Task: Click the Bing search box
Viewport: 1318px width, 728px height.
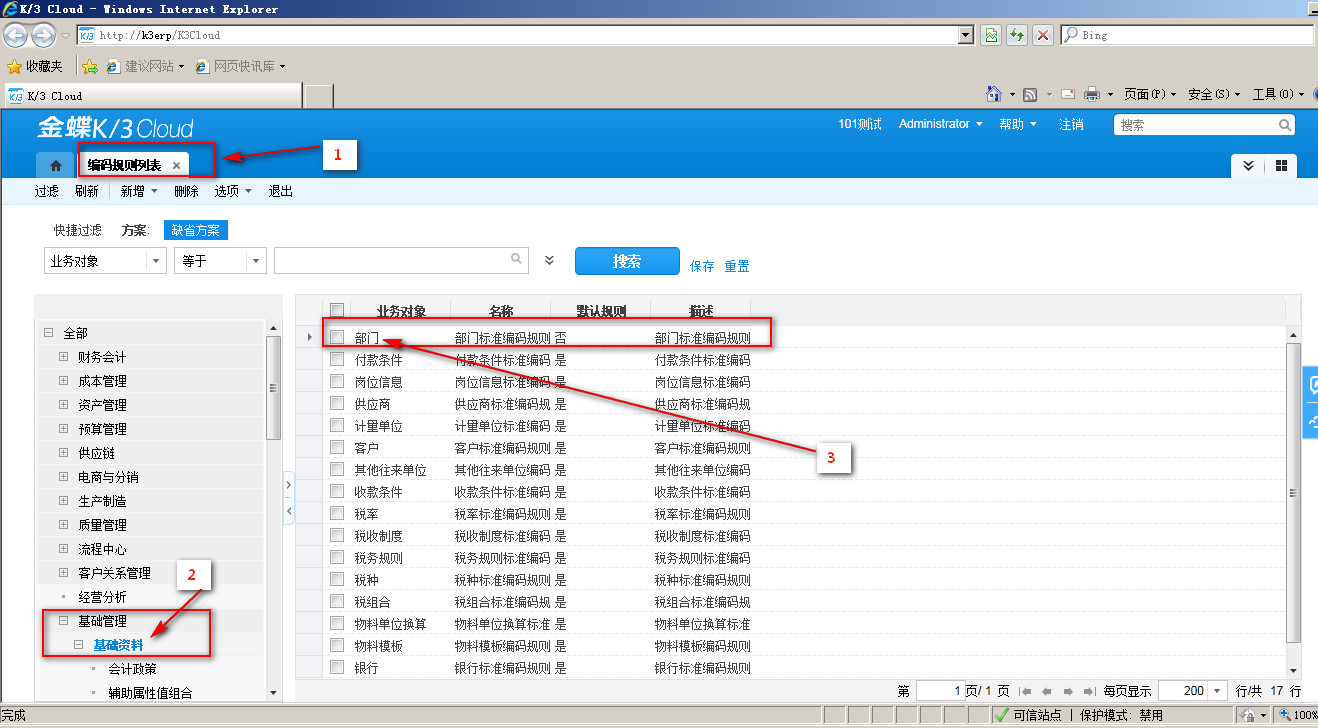Action: click(1186, 35)
